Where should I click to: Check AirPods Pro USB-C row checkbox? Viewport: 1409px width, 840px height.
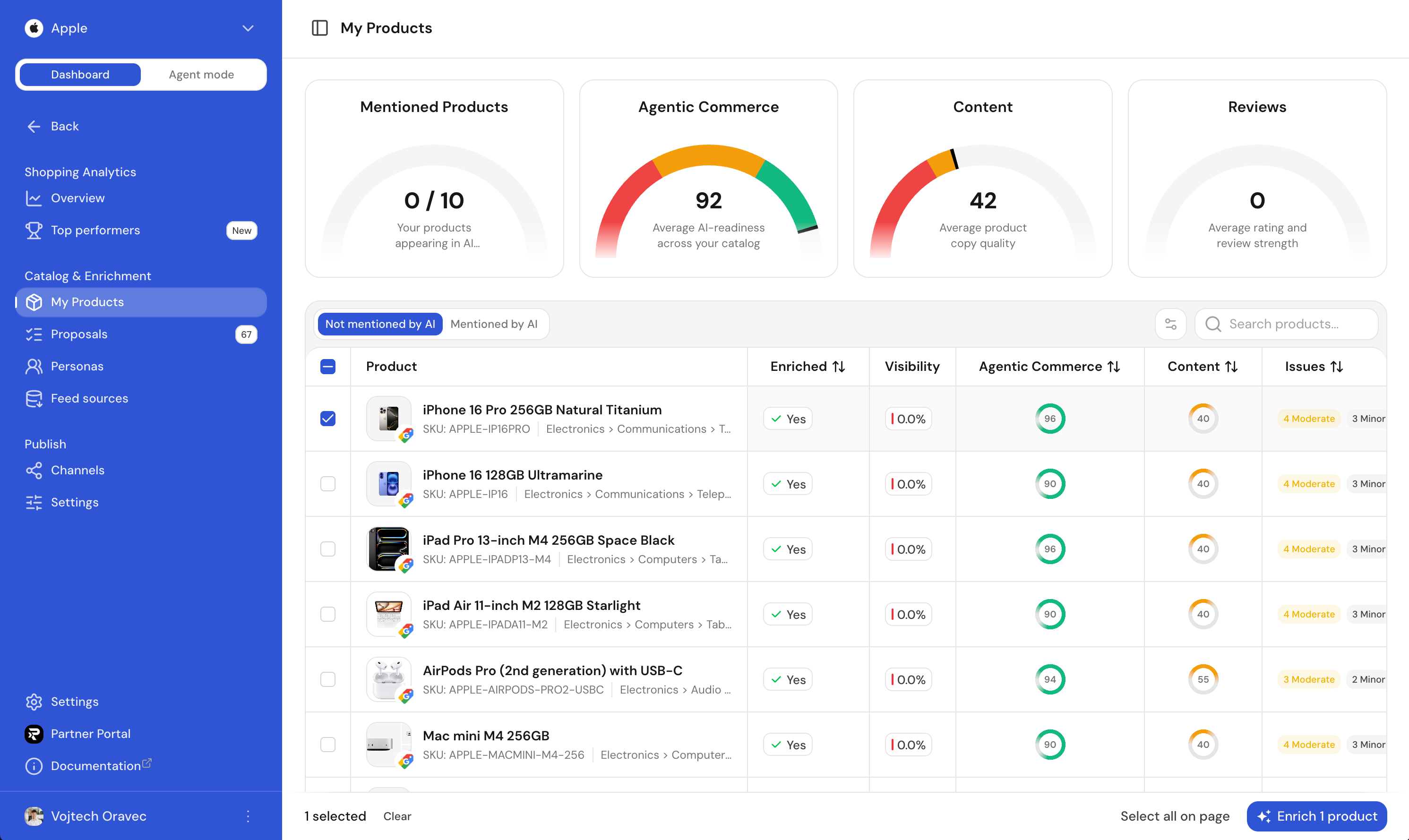328,679
